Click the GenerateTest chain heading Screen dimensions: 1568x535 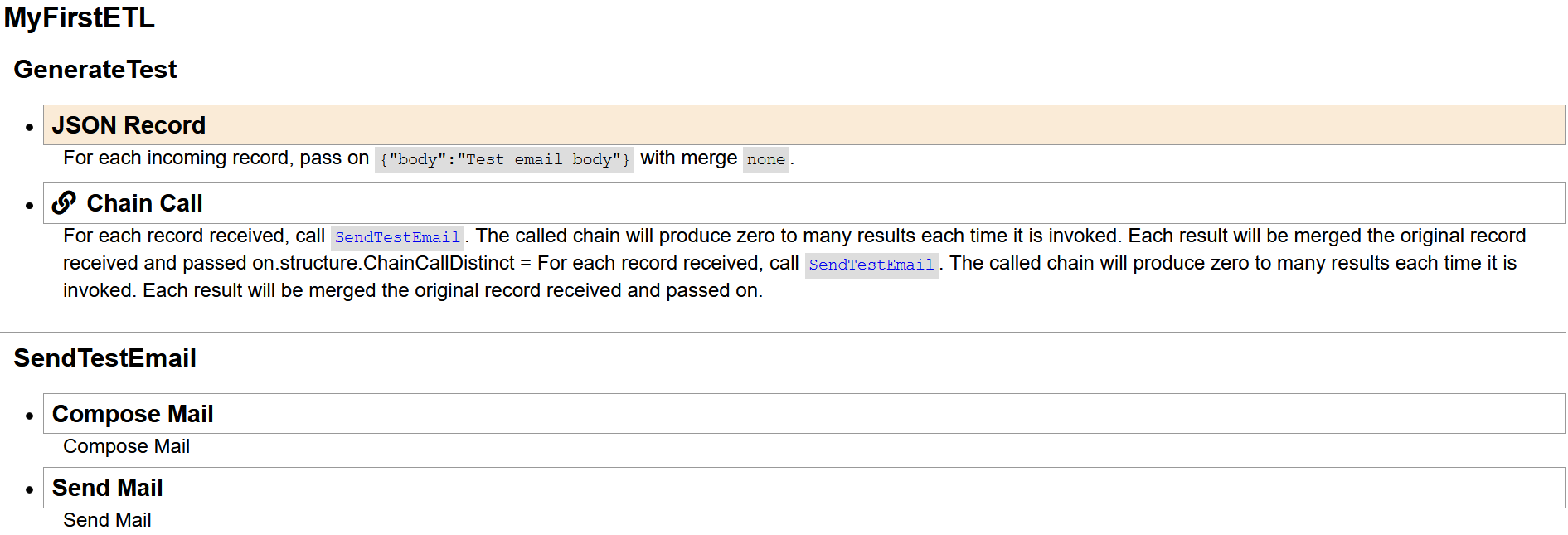click(95, 70)
